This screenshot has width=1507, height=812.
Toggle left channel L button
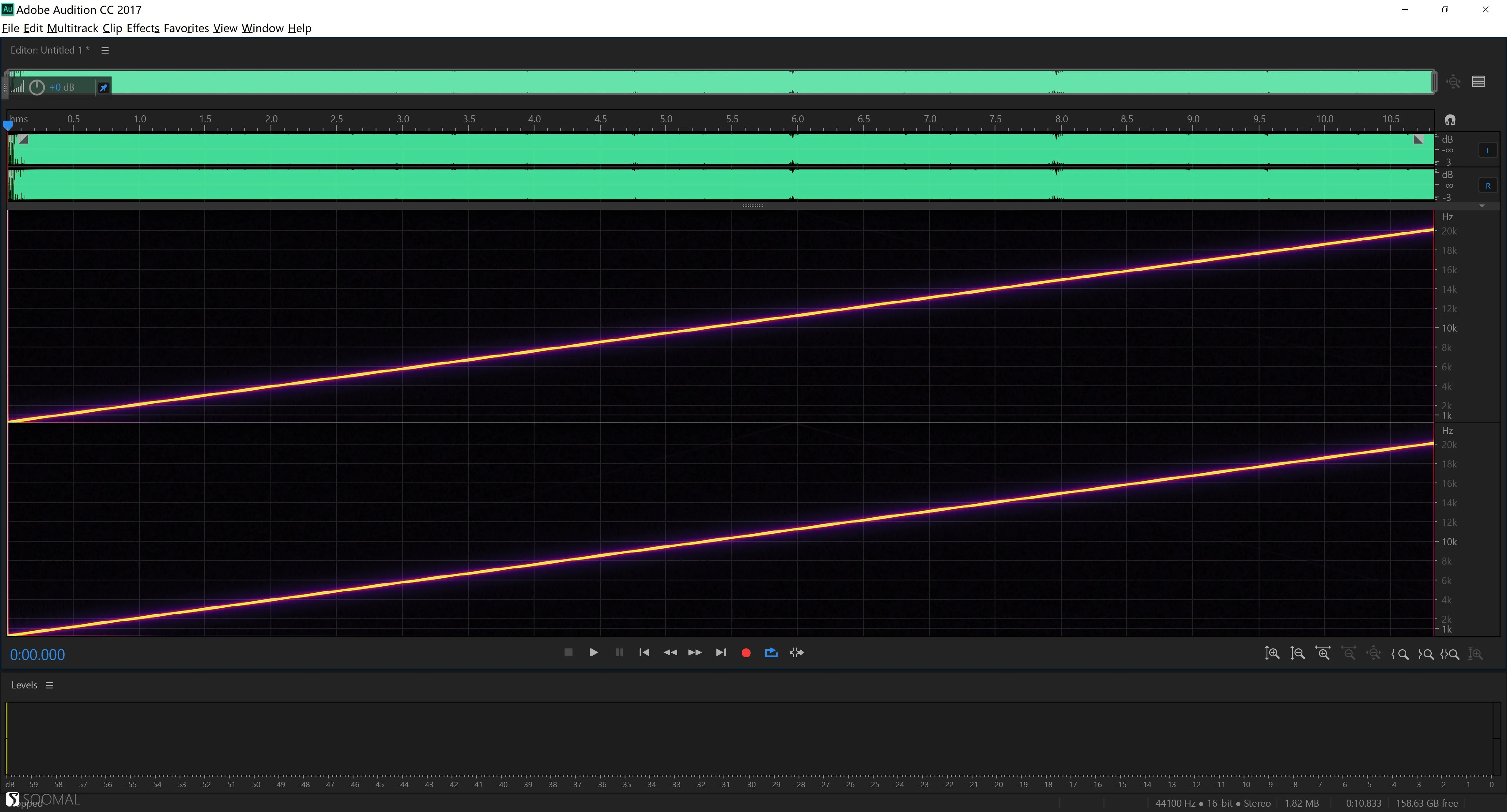1488,151
